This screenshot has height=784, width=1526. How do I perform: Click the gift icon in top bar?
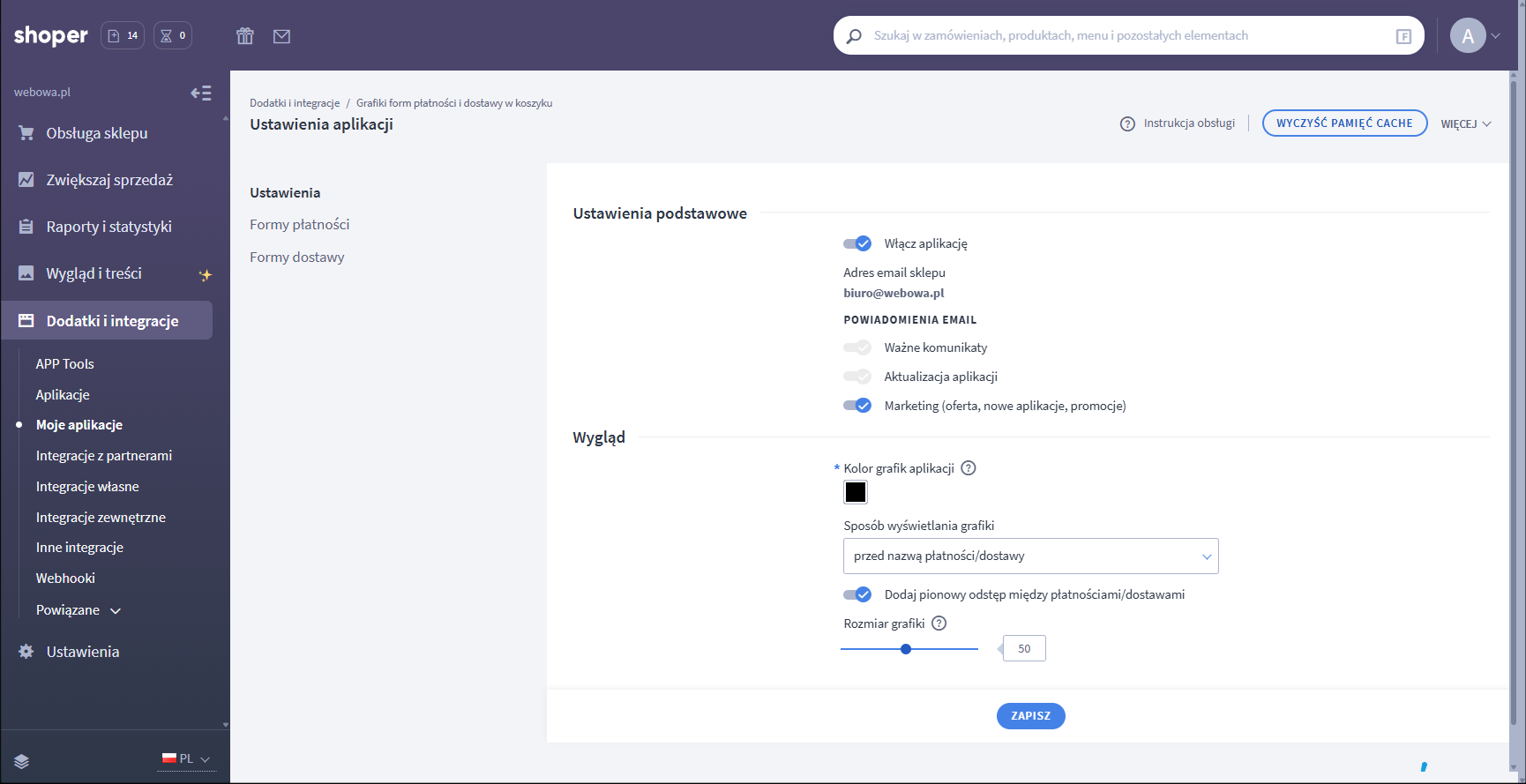(245, 36)
